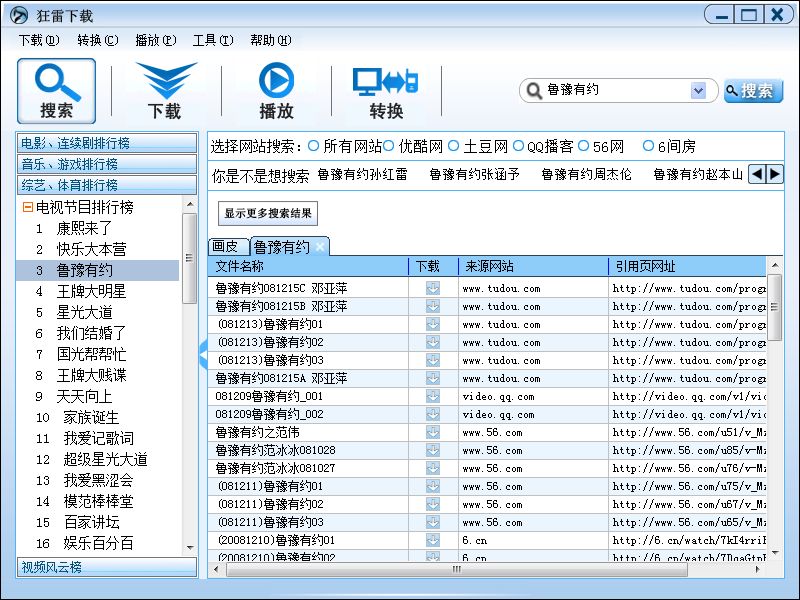Click download icon for (081213)鲁豫有约02
Image resolution: width=800 pixels, height=600 pixels.
click(433, 342)
